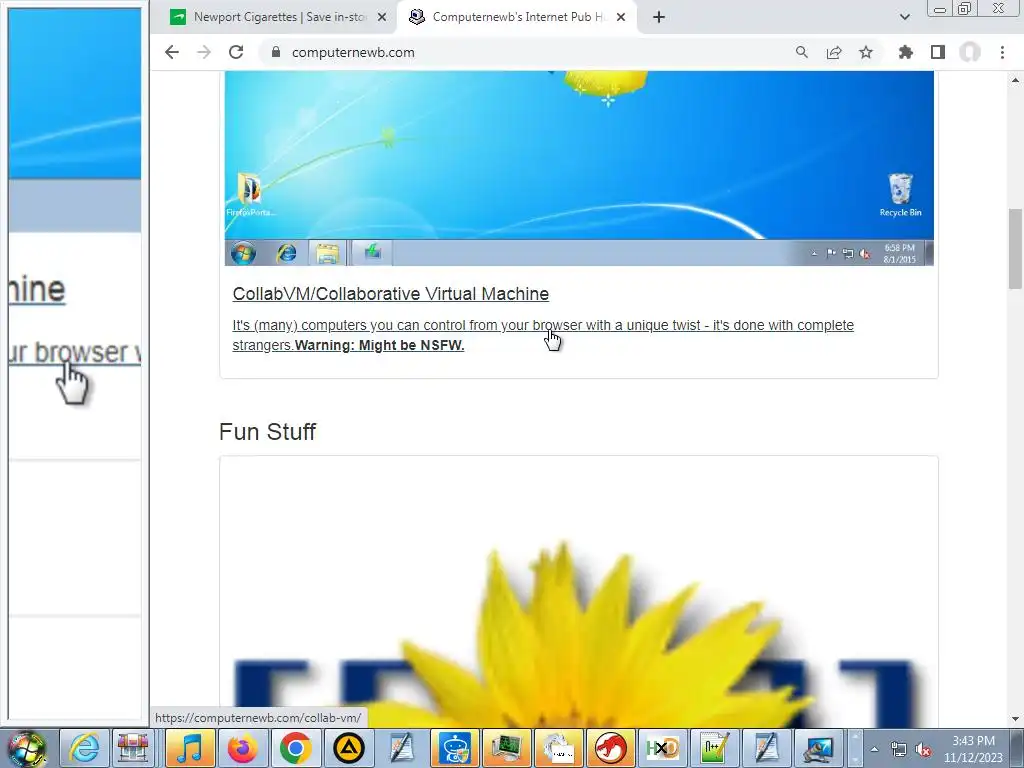Viewport: 1024px width, 768px height.
Task: Launch Internet Explorer from the taskbar
Action: pyautogui.click(x=84, y=748)
